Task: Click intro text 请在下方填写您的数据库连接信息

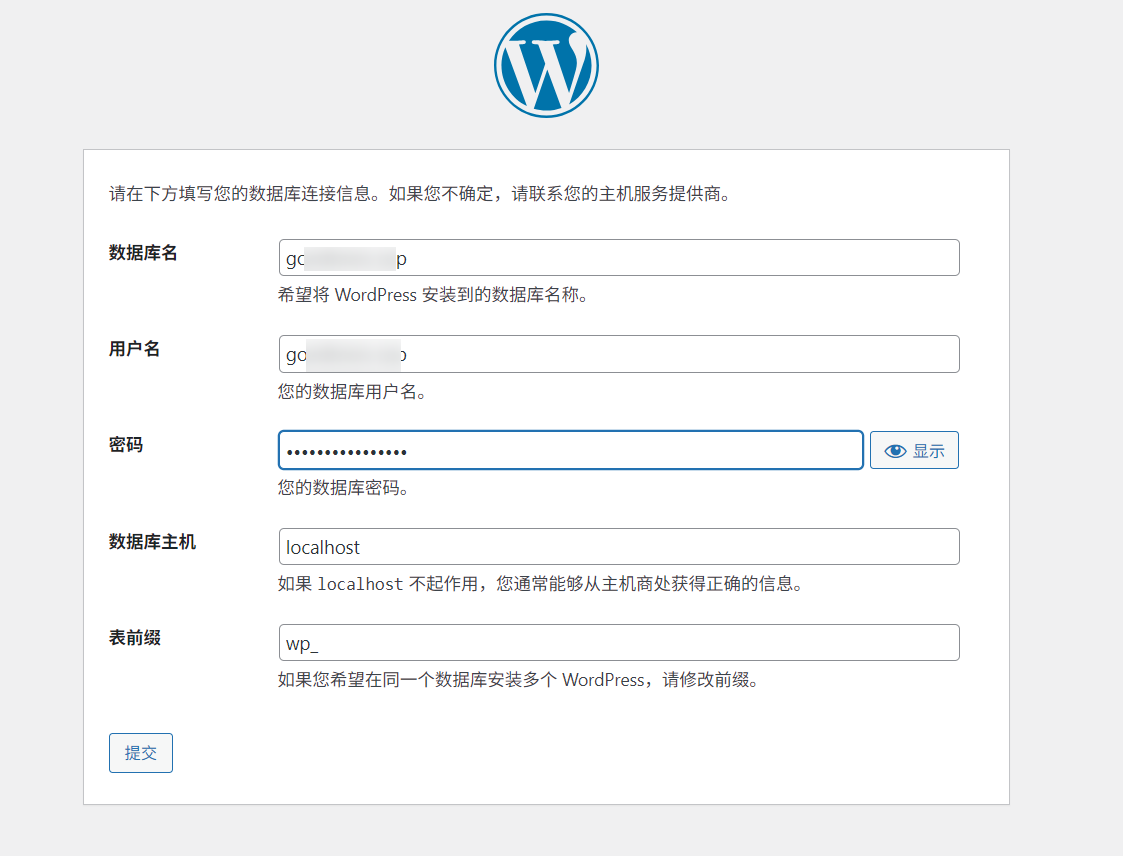Action: pos(420,194)
